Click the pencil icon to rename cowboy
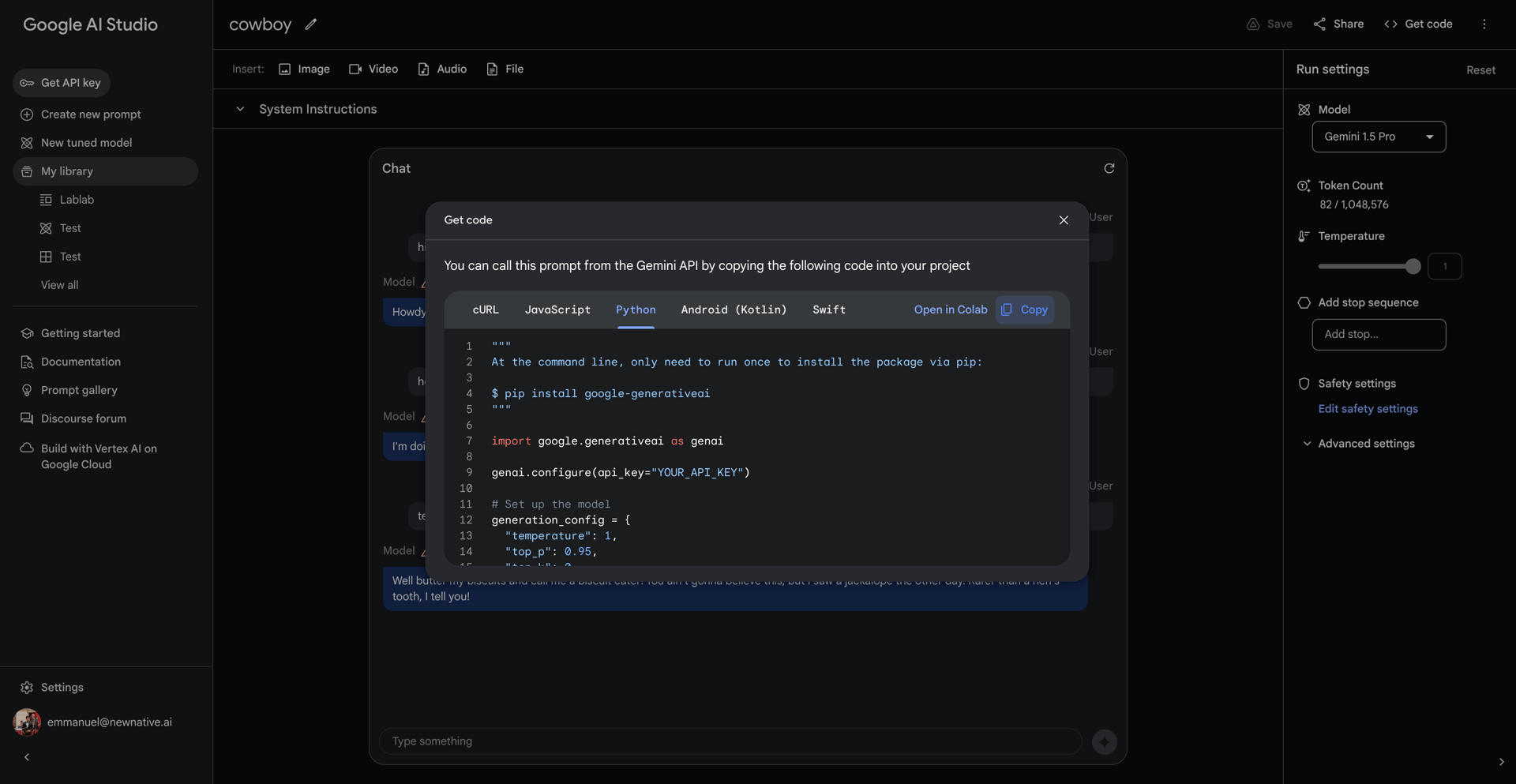 pos(311,24)
